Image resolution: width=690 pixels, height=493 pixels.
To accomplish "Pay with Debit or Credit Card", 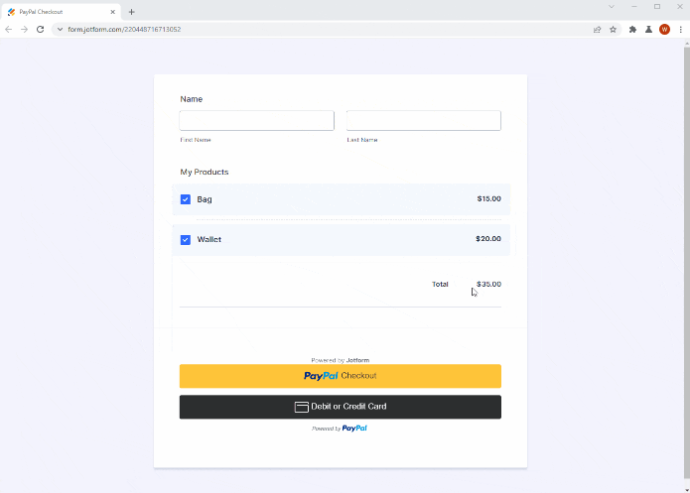I will (340, 407).
